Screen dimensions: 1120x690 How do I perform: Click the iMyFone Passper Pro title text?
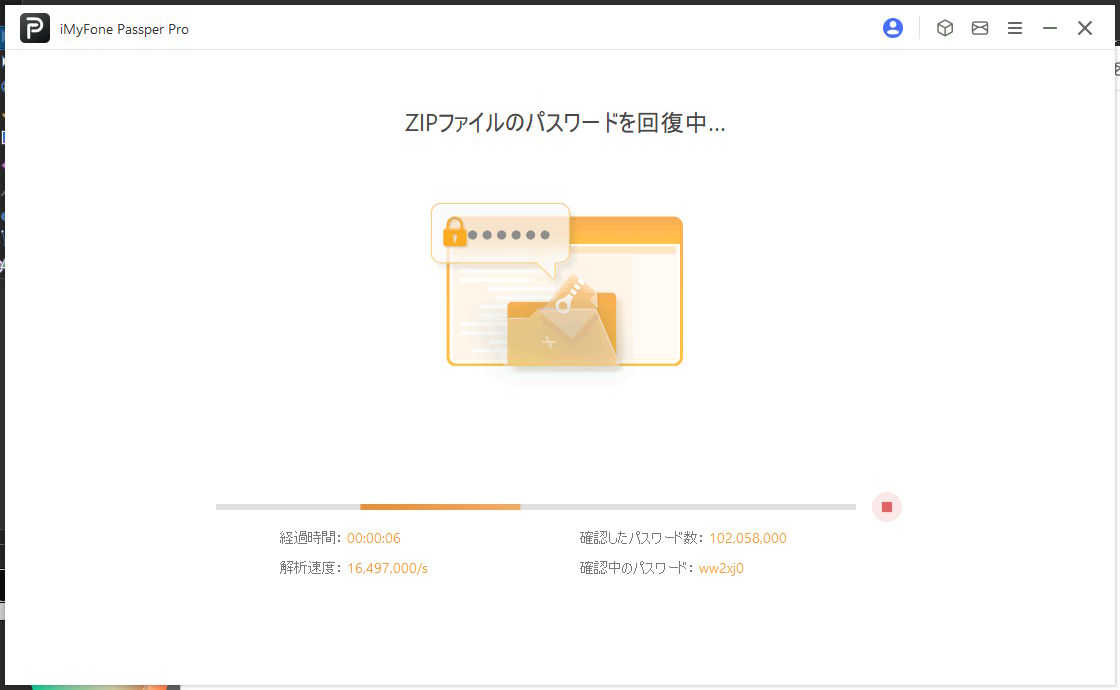click(x=124, y=29)
